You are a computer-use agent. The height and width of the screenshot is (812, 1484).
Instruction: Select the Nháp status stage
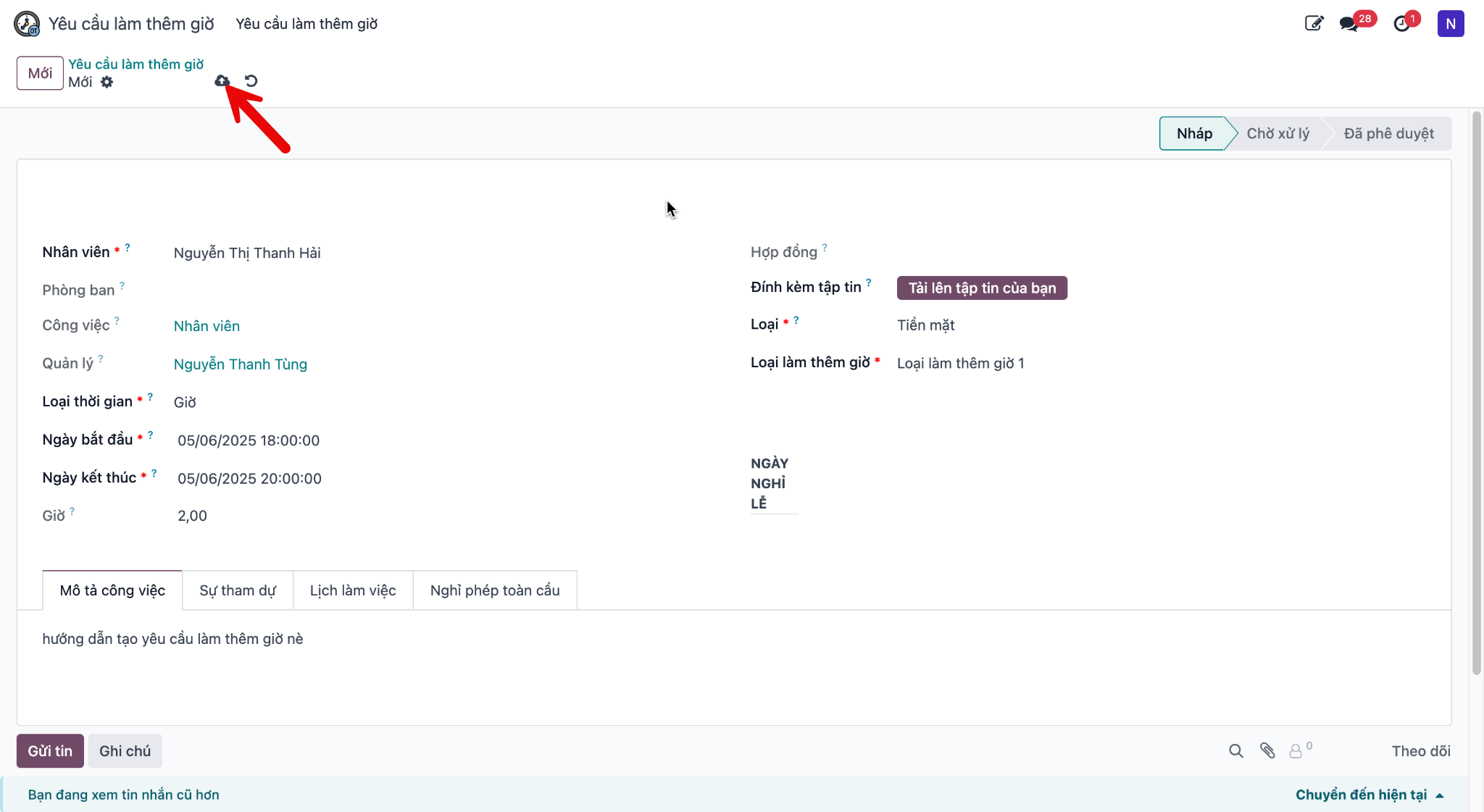(x=1194, y=133)
